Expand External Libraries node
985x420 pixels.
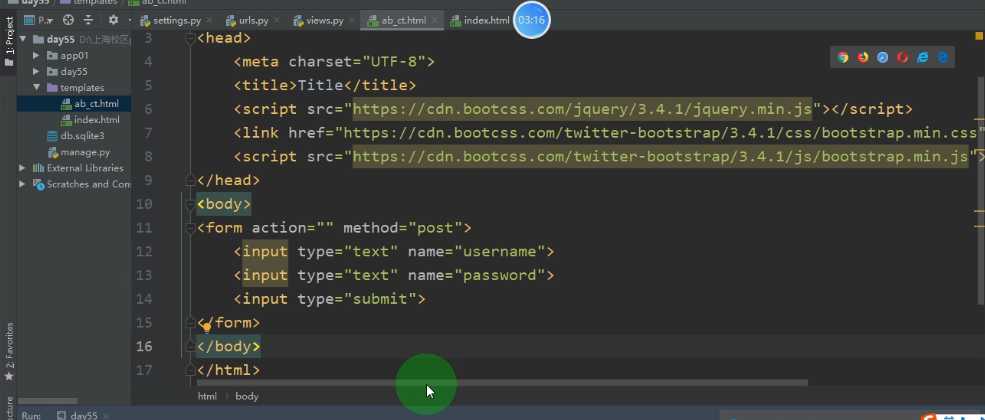tap(23, 168)
